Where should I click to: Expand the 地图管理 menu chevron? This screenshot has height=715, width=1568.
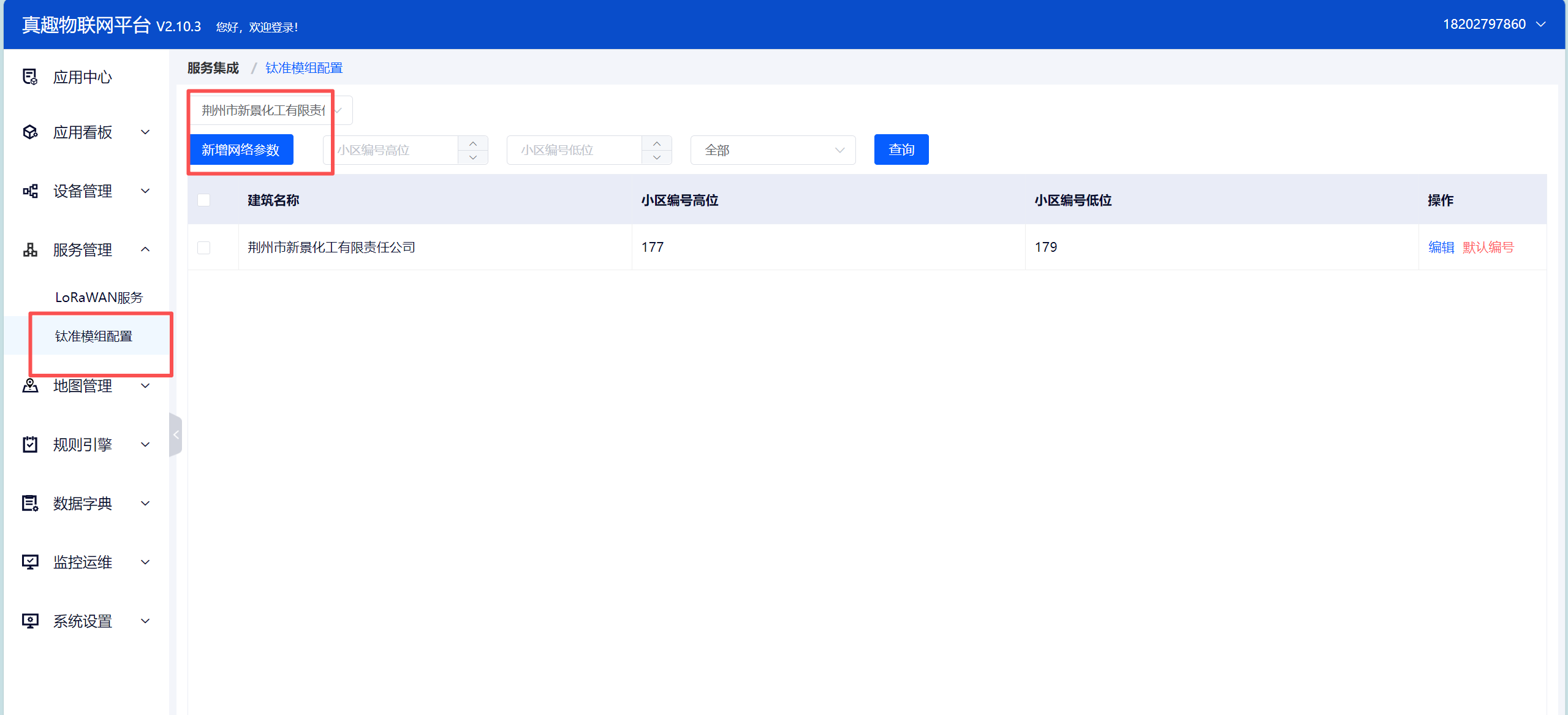tap(145, 385)
